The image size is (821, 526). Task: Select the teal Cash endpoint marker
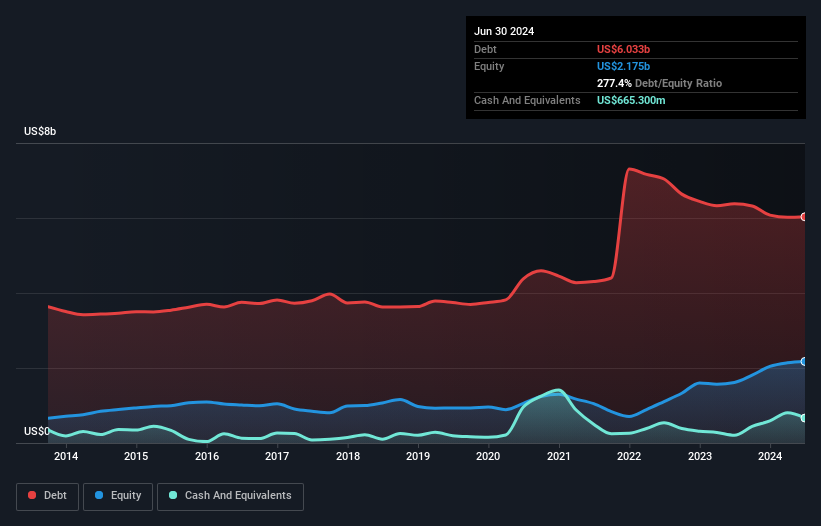point(804,418)
